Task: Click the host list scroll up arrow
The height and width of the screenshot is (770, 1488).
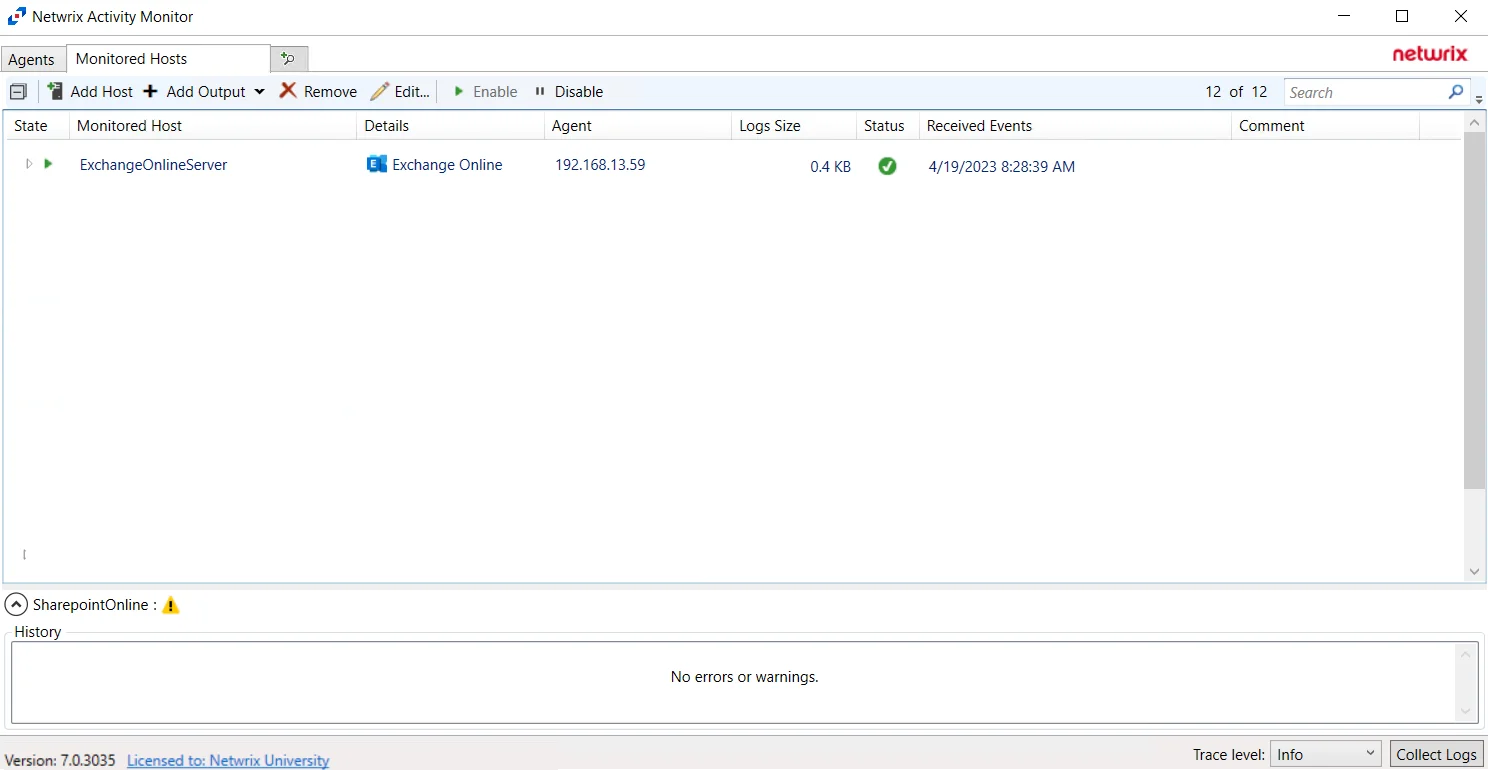Action: [1474, 122]
